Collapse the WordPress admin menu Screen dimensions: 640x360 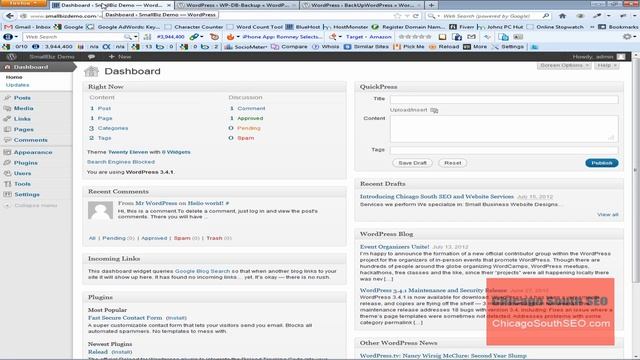(x=32, y=206)
